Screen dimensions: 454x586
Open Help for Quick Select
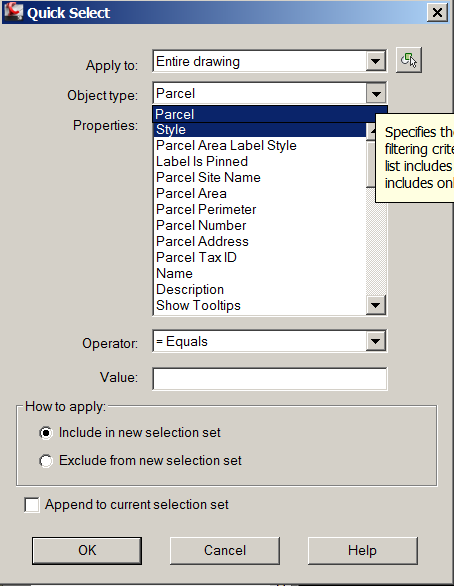point(362,550)
